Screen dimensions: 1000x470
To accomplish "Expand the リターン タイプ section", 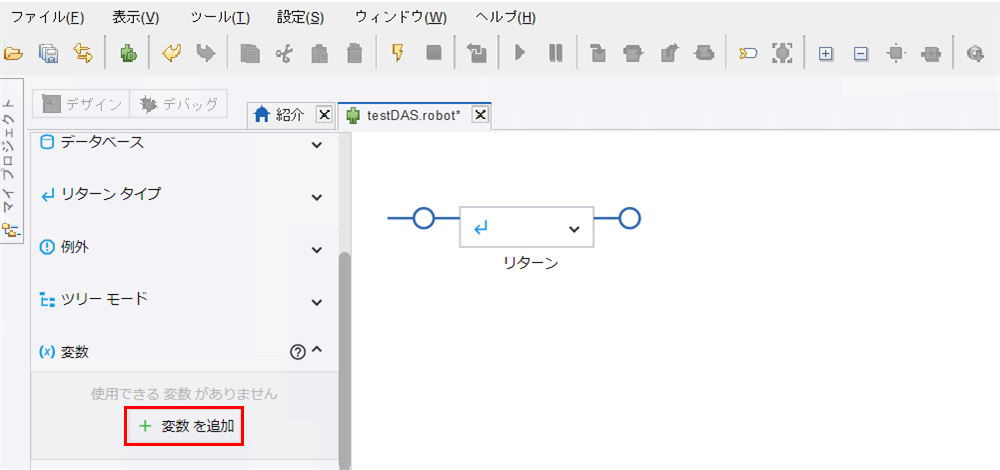I will [316, 197].
